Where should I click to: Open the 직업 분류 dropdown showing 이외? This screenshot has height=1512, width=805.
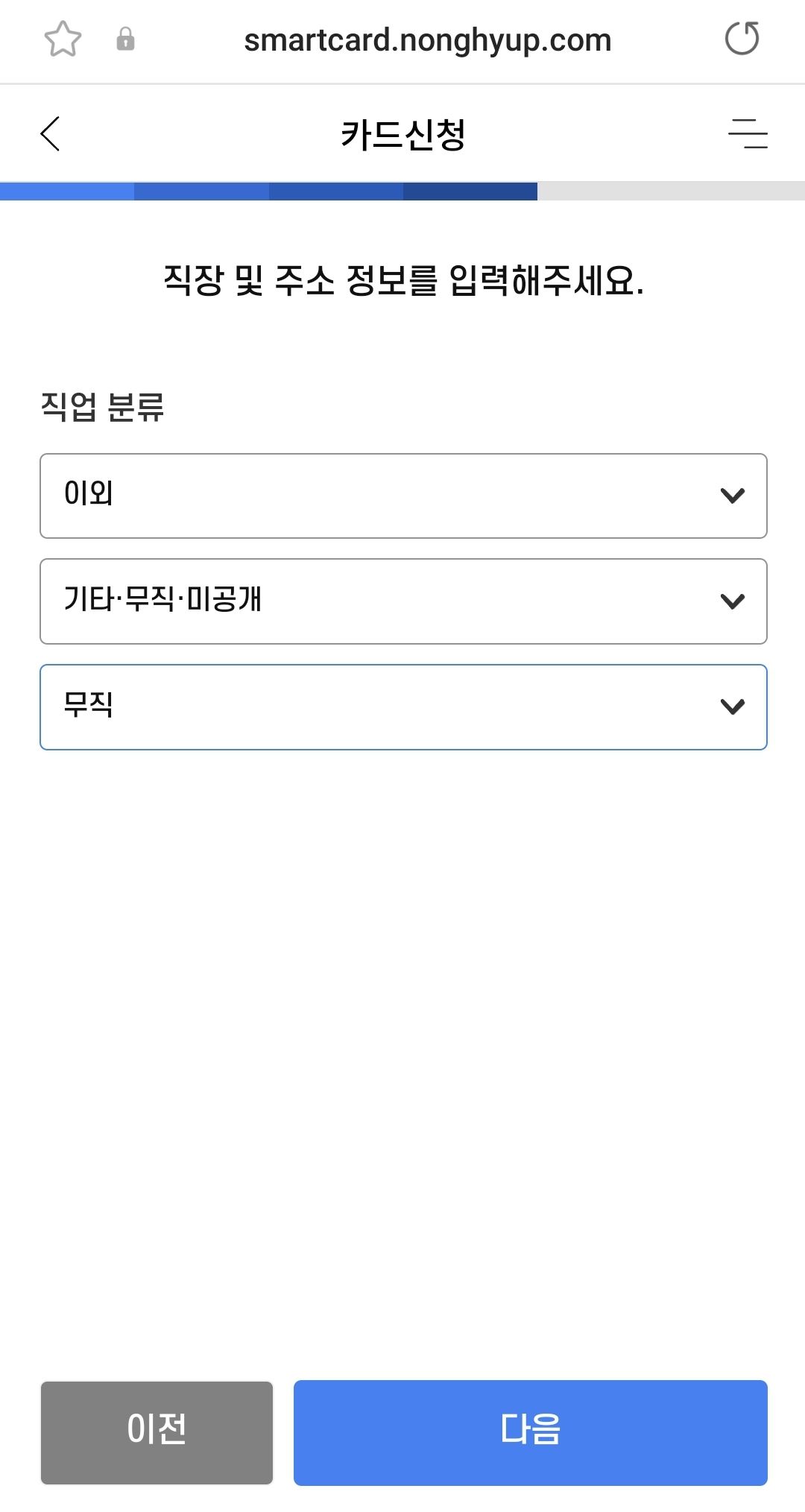(x=402, y=495)
